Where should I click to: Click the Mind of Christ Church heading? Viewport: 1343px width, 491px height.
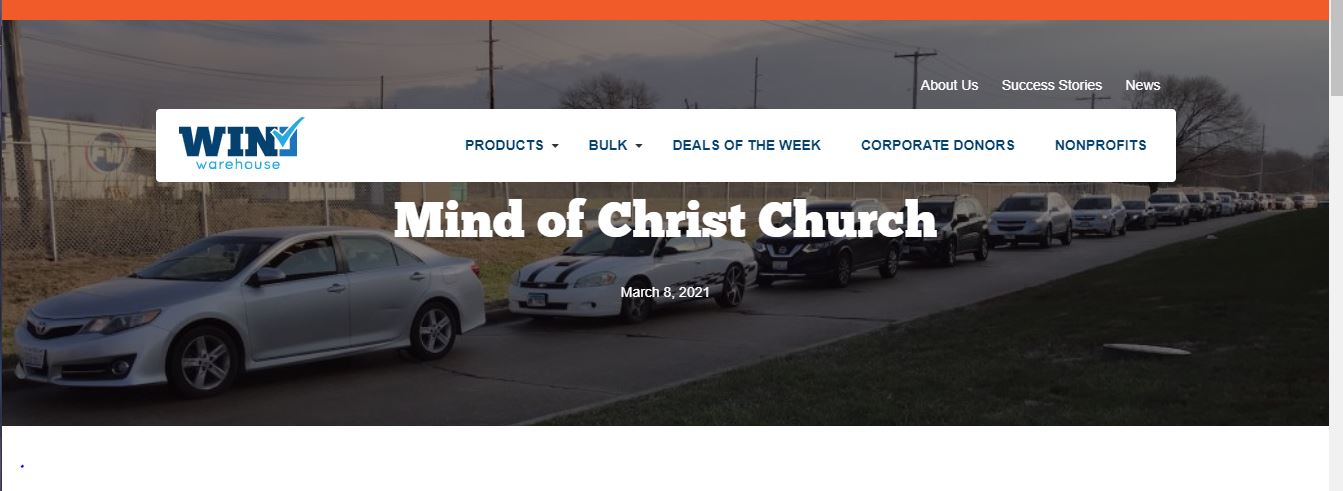pyautogui.click(x=665, y=220)
